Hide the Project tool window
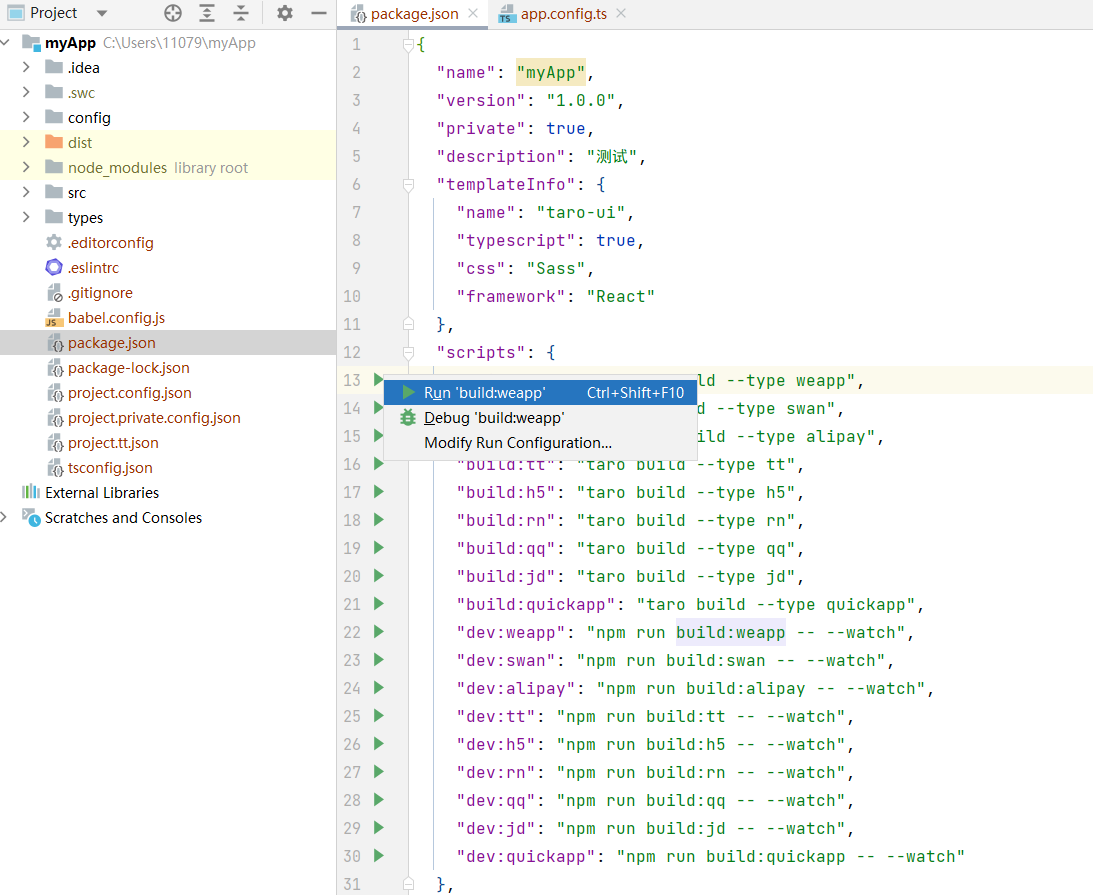The height and width of the screenshot is (895, 1093). pos(318,13)
